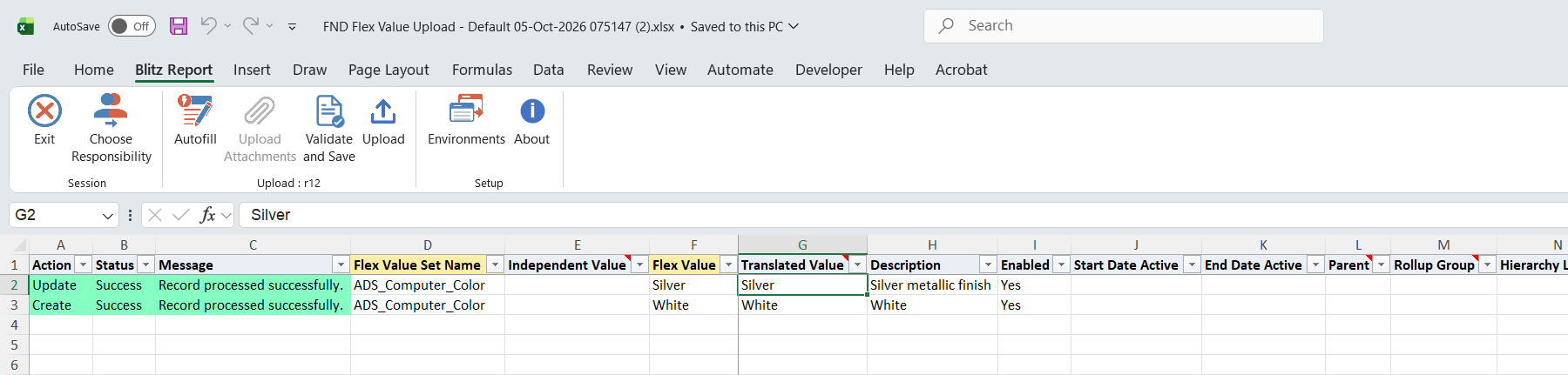Open the Draw tab
The image size is (1568, 375).
pos(310,70)
